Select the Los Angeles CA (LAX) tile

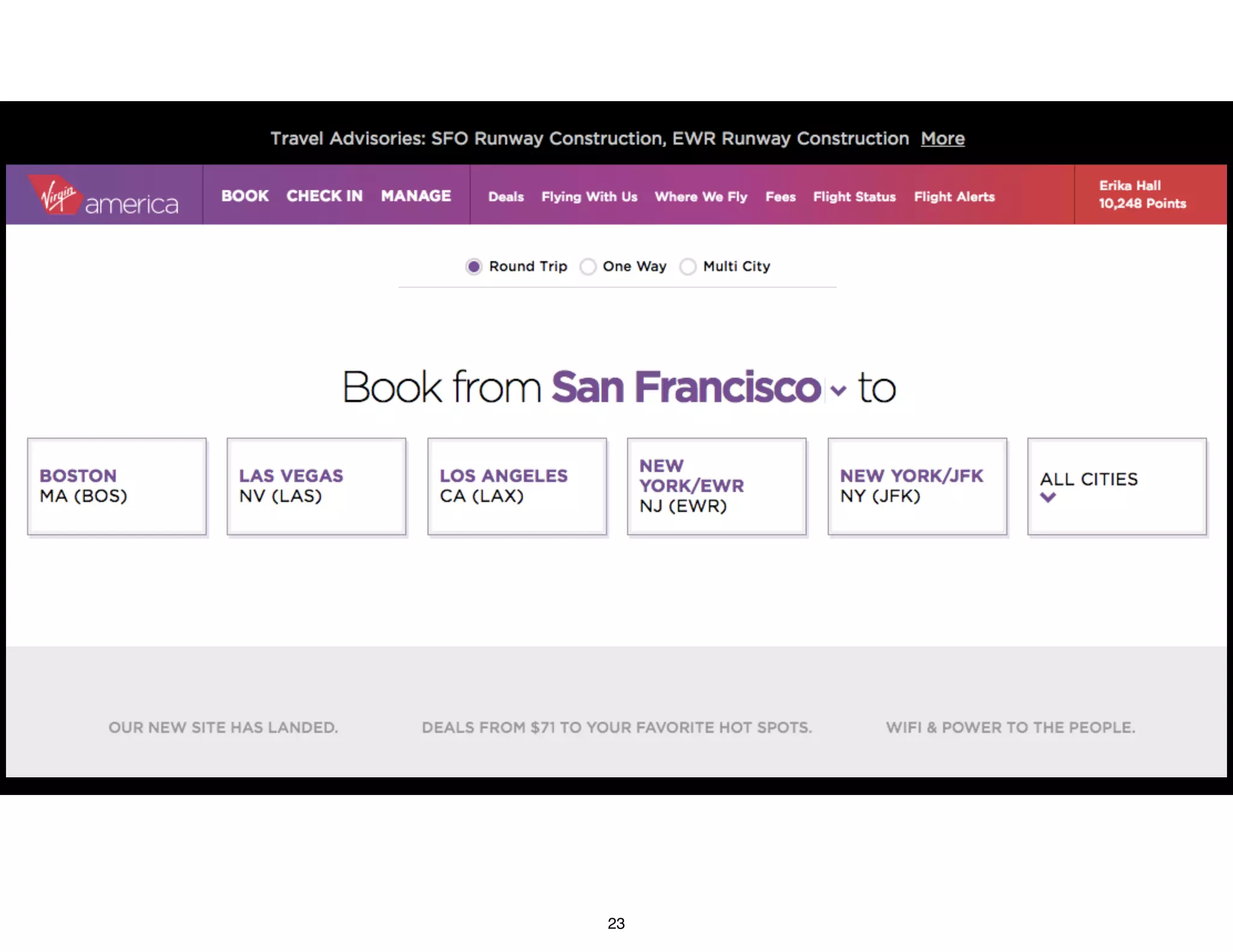[517, 486]
